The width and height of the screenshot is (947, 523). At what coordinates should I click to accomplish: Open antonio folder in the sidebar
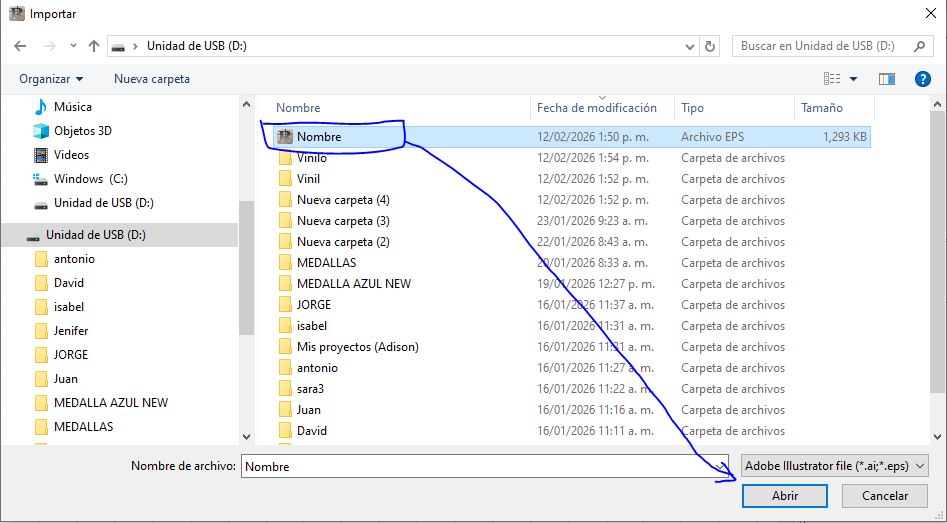pos(74,259)
